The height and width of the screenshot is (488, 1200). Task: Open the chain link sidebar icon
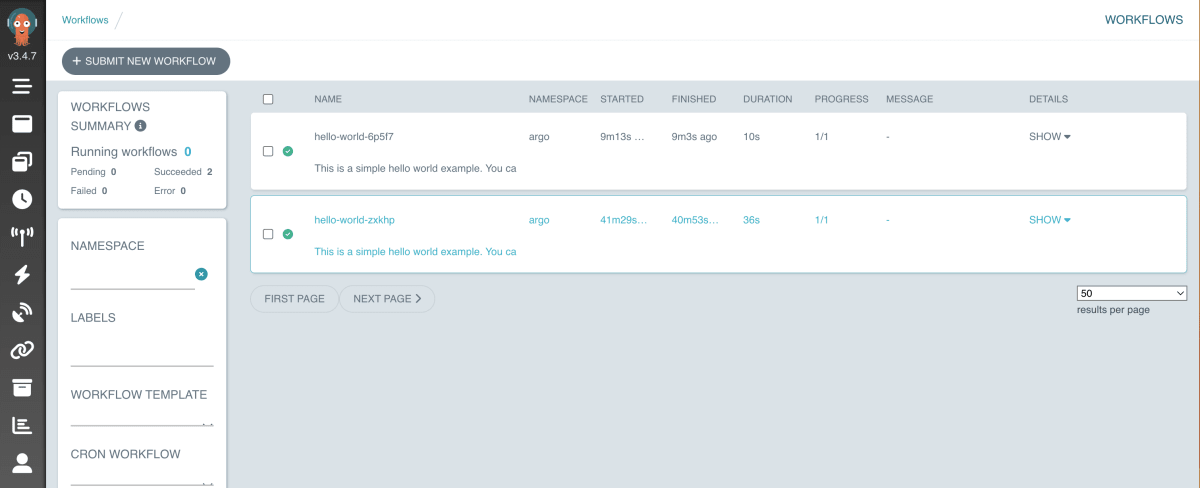[x=22, y=350]
